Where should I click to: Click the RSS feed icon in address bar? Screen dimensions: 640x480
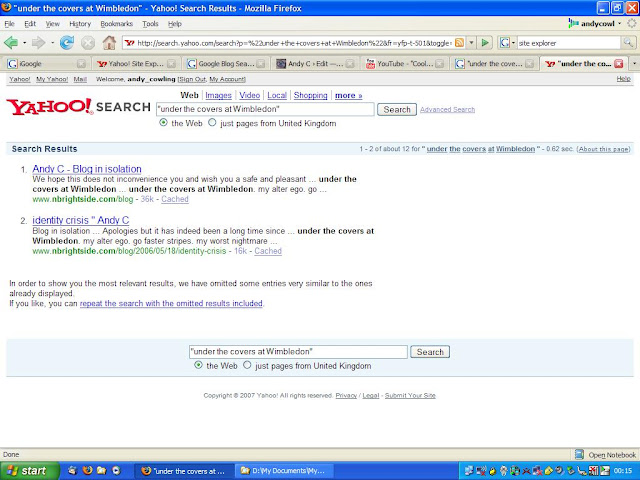click(459, 42)
